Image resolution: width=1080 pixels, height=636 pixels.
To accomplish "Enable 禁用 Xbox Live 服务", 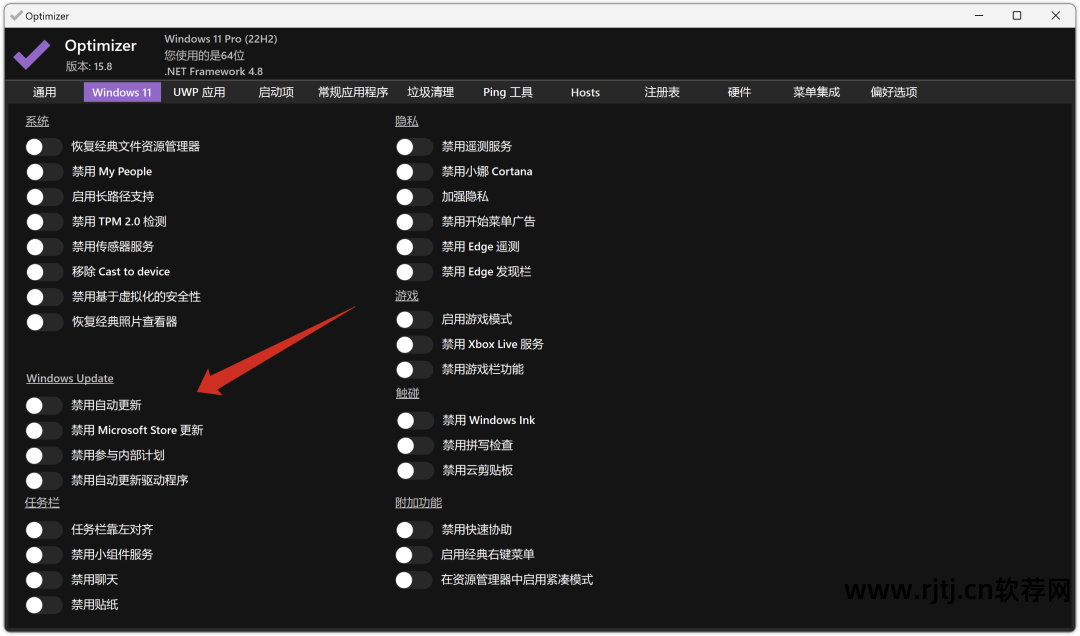I will pyautogui.click(x=414, y=343).
